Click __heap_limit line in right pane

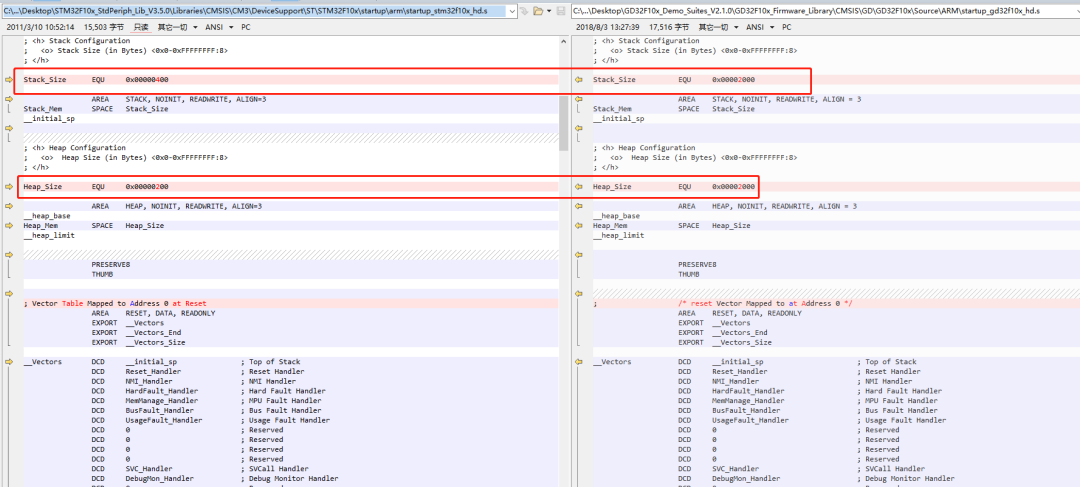coord(619,235)
